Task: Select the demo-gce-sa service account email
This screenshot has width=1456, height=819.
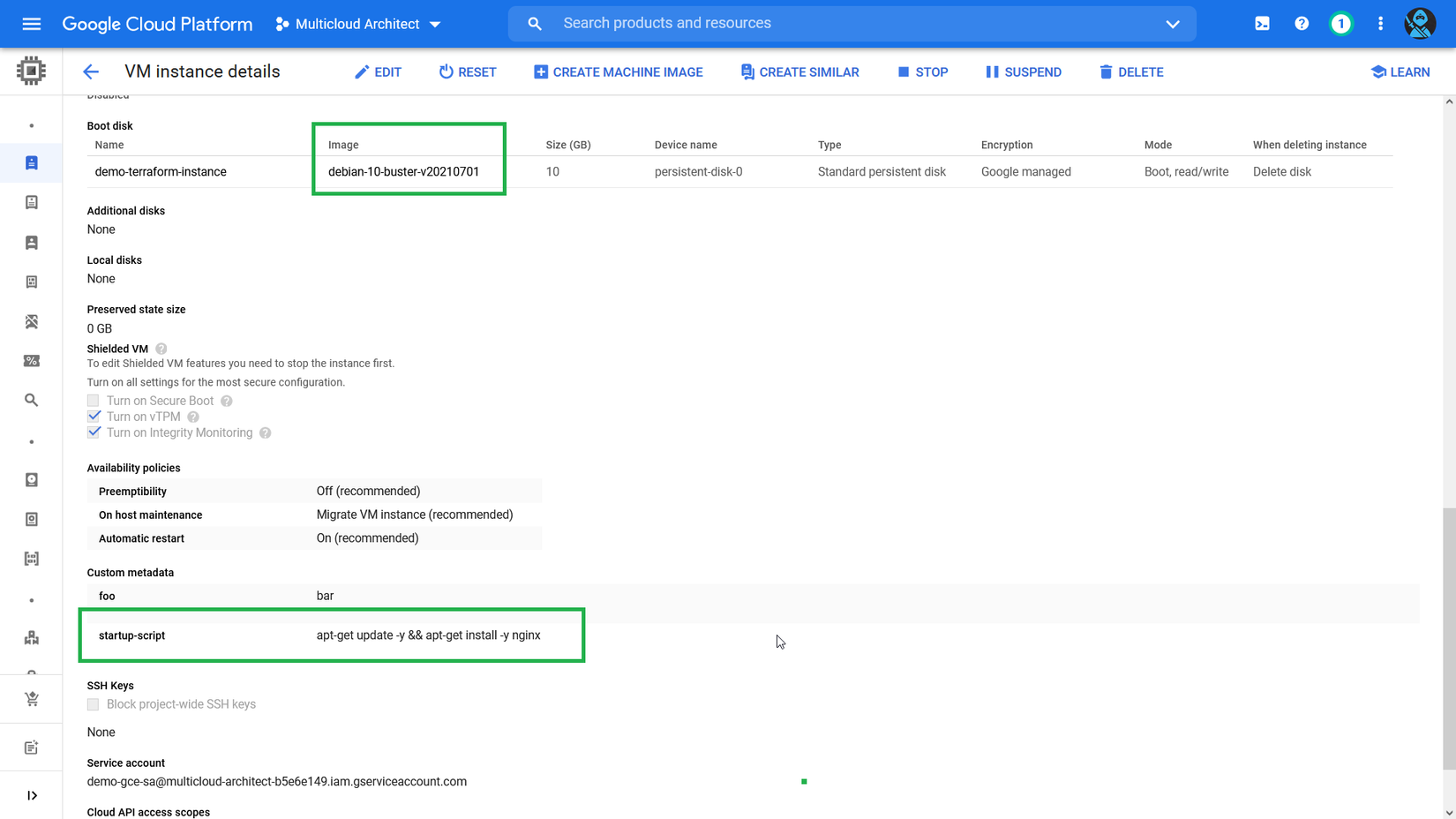Action: (x=277, y=782)
